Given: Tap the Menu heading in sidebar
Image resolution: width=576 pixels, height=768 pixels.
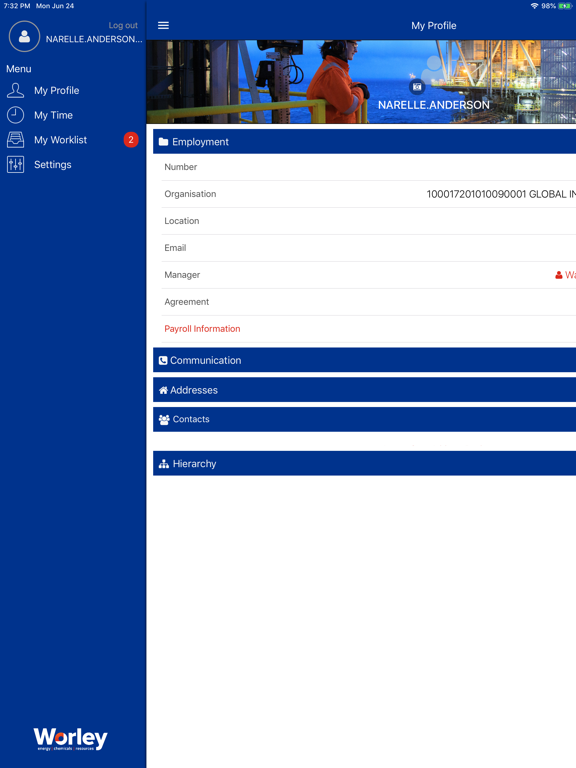Looking at the screenshot, I should tap(19, 69).
